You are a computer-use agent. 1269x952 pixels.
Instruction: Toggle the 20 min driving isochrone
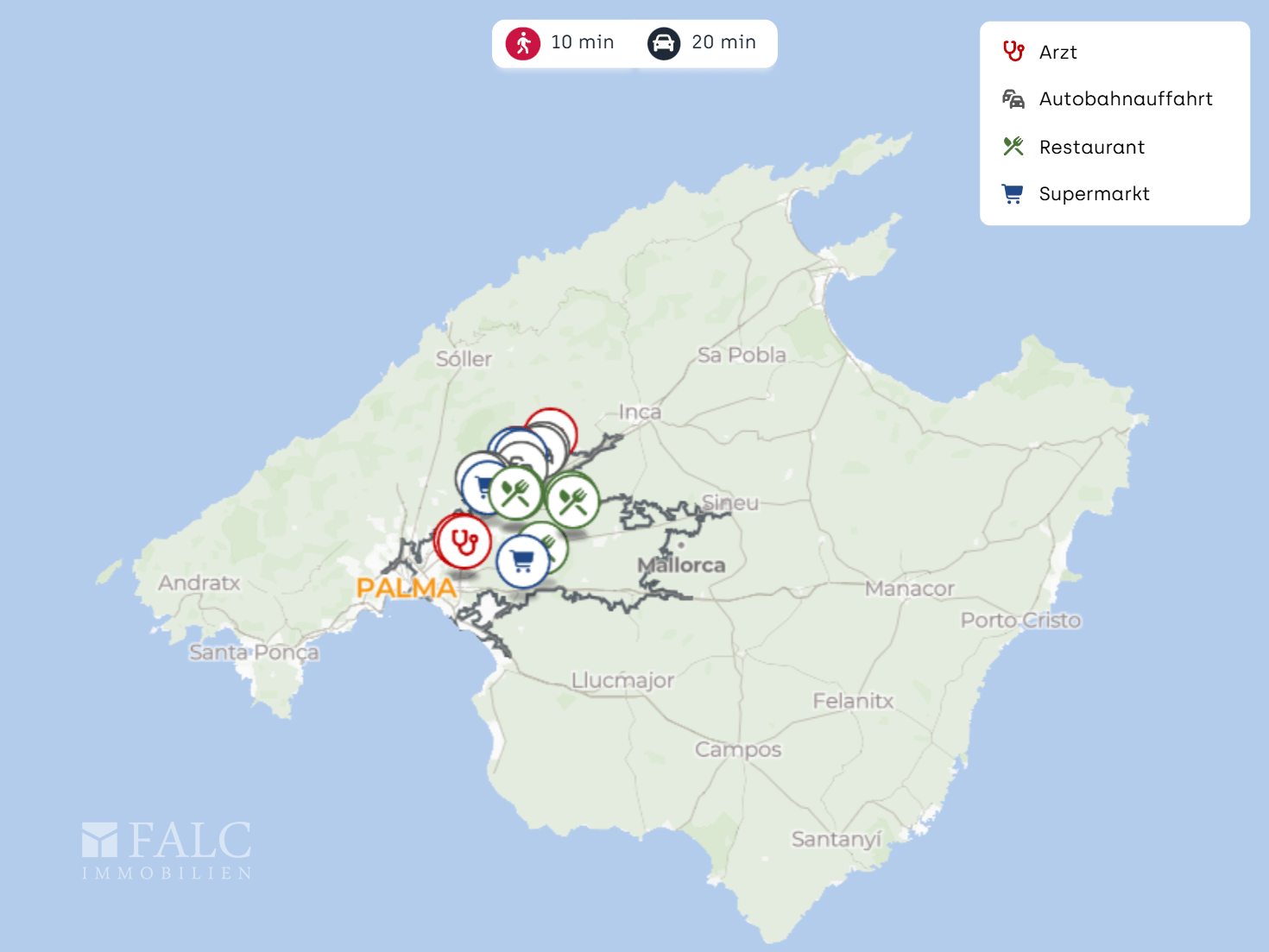pyautogui.click(x=723, y=42)
